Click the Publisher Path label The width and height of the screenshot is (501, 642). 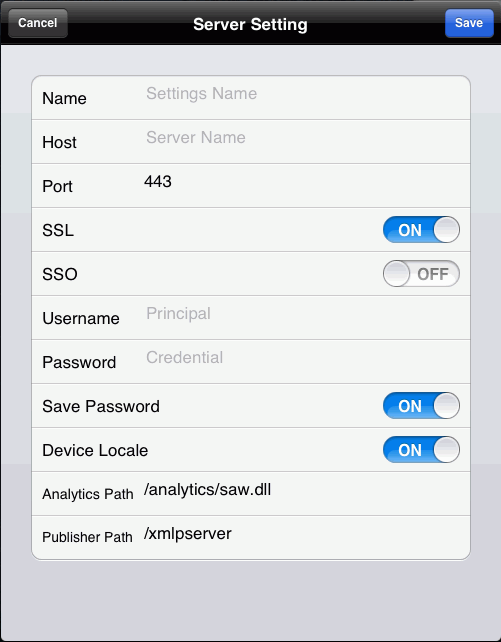pyautogui.click(x=87, y=537)
